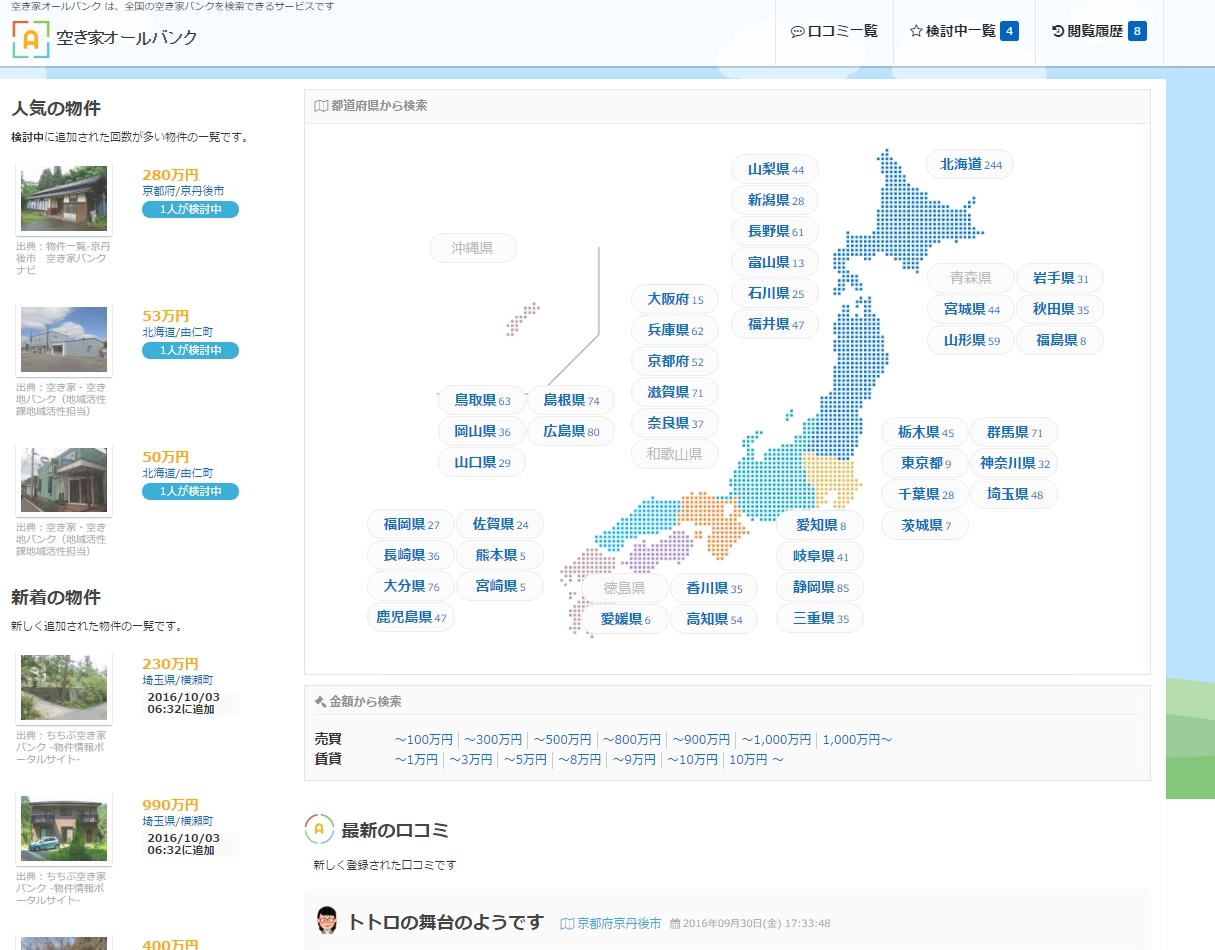This screenshot has height=950, width=1215.
Task: Select 広島県 prefecture button
Action: click(571, 431)
